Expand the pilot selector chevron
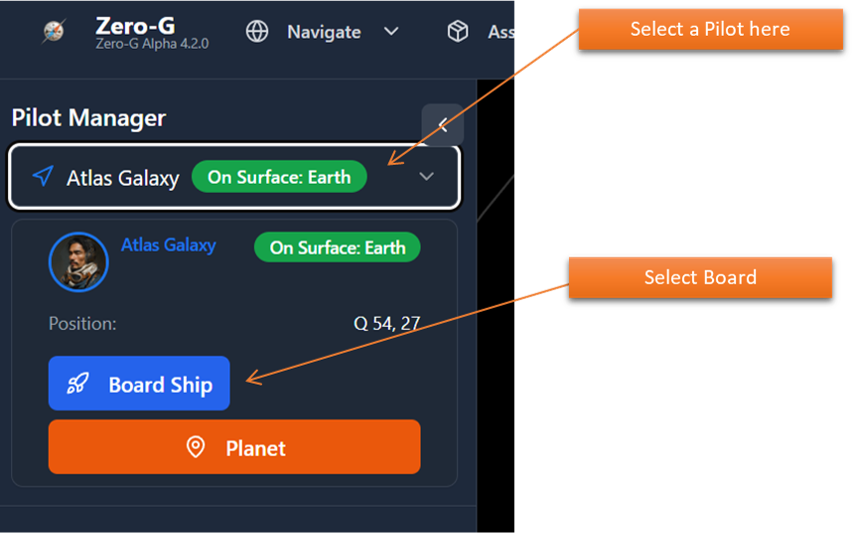Viewport: 853px width, 533px height. coord(426,177)
